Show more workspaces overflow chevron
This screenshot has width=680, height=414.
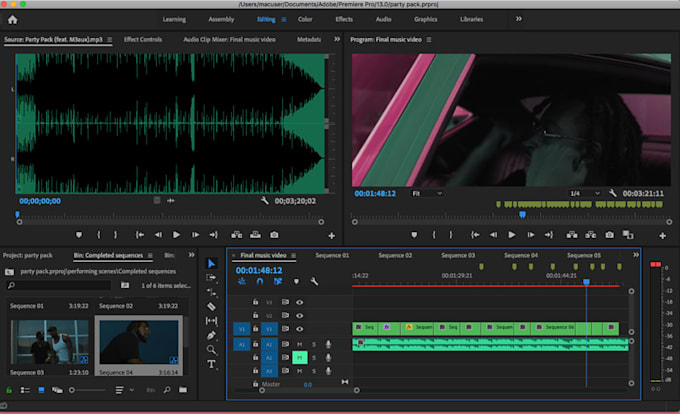coord(519,19)
